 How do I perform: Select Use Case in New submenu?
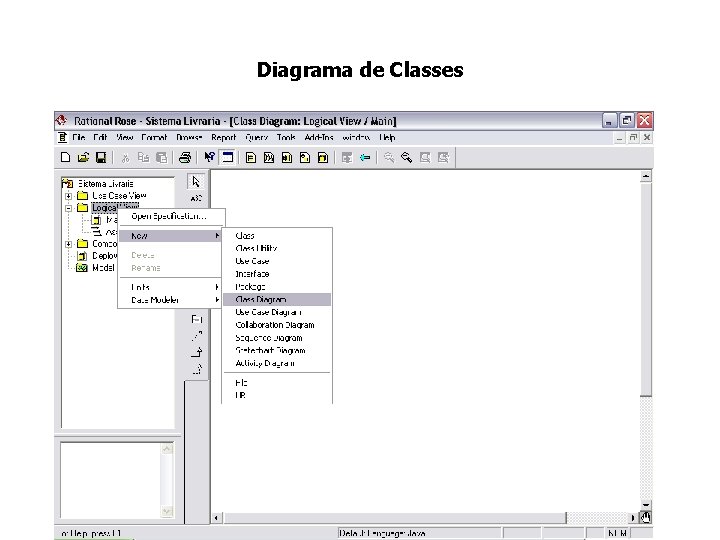277,261
